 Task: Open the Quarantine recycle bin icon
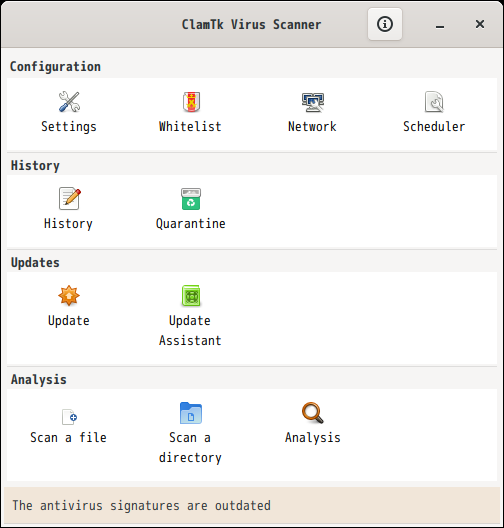pos(191,199)
